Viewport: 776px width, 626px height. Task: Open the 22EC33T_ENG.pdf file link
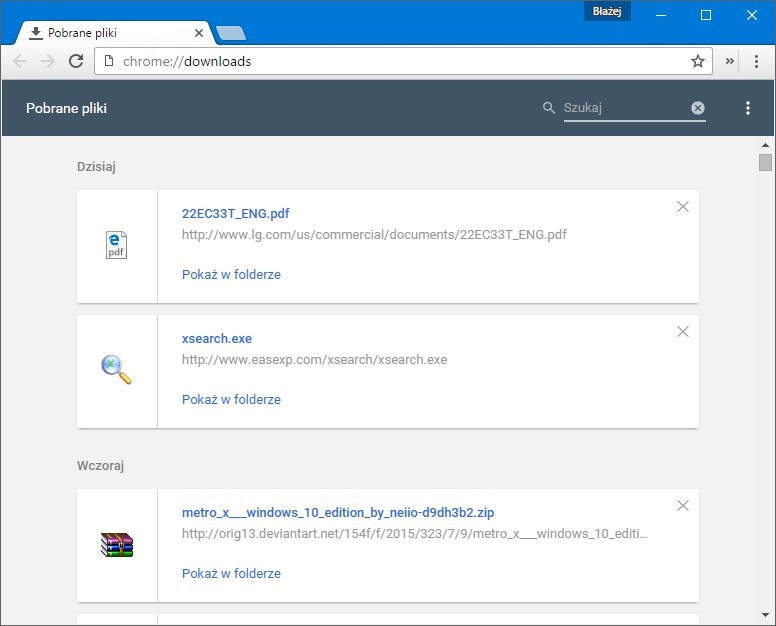click(x=236, y=213)
